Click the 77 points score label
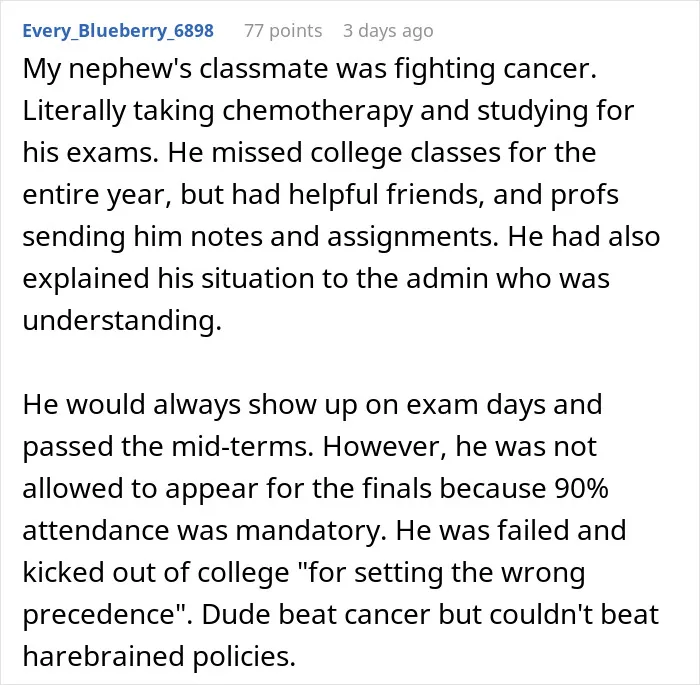Viewport: 700px width, 685px height. click(x=283, y=31)
